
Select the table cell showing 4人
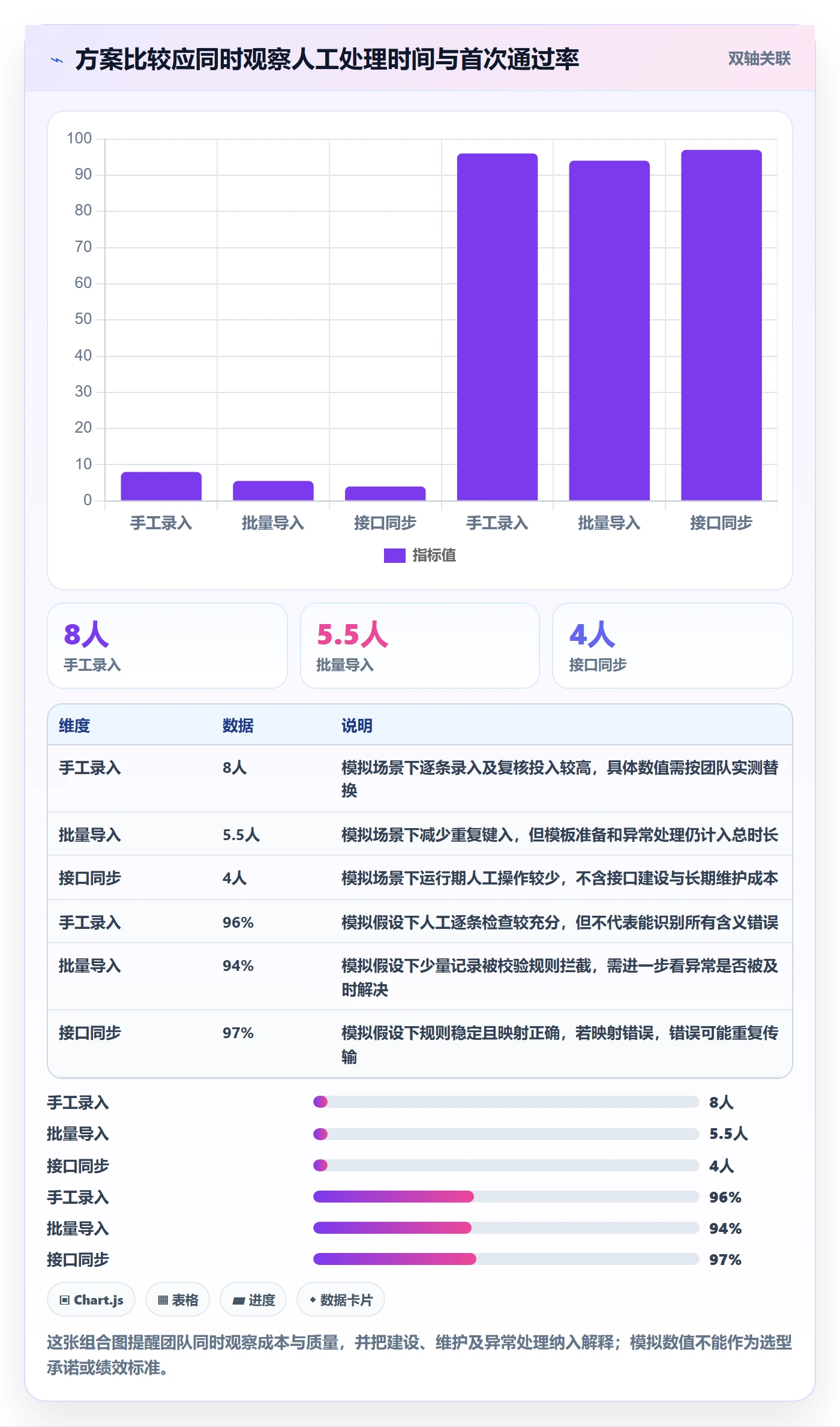[235, 878]
